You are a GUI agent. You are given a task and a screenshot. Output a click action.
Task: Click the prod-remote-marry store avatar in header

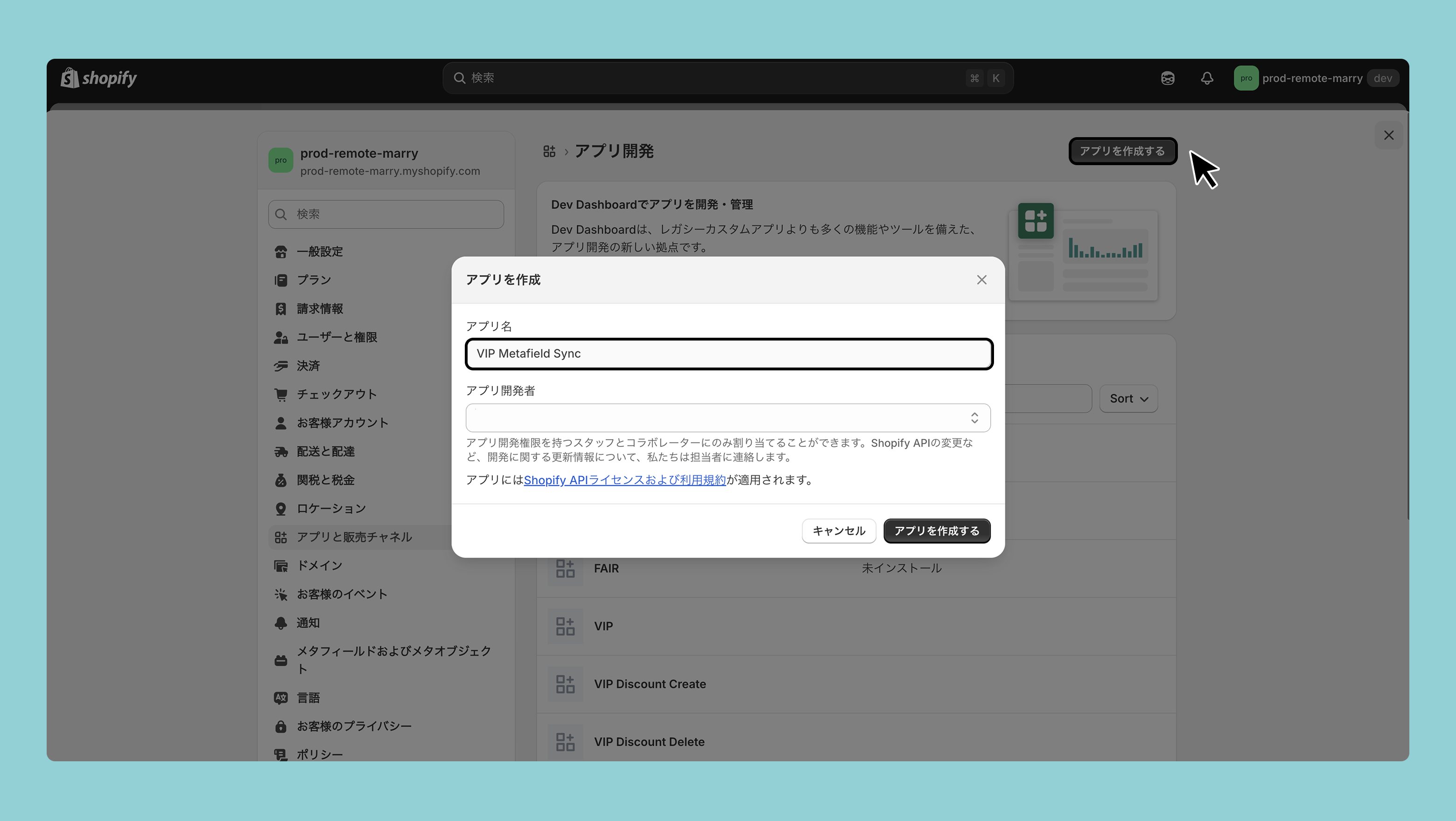point(1246,78)
